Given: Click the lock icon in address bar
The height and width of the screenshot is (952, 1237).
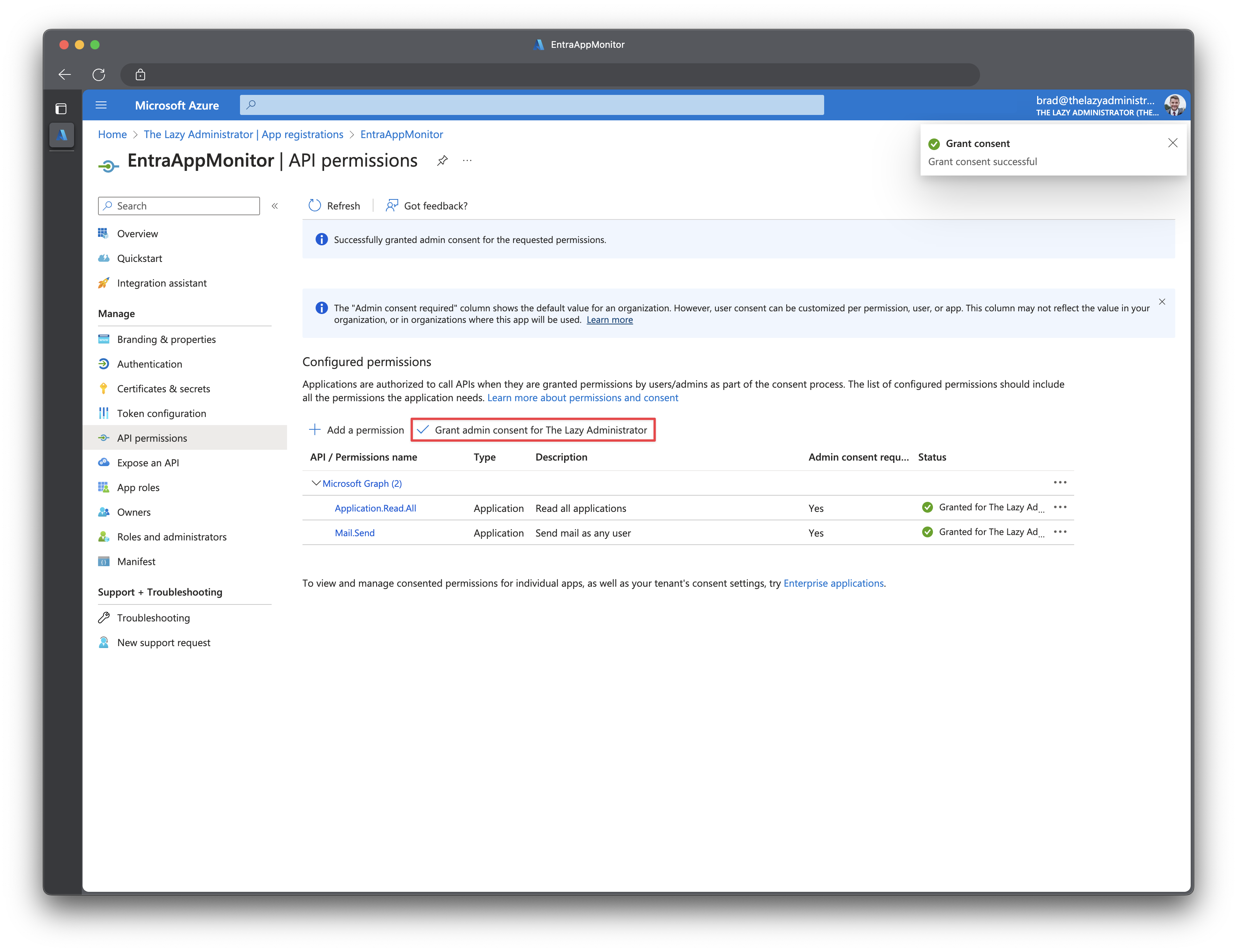Looking at the screenshot, I should (140, 74).
